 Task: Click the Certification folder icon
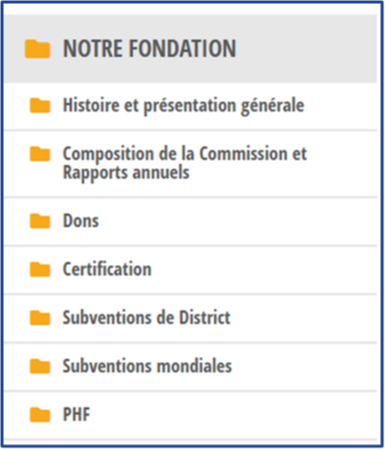click(40, 269)
